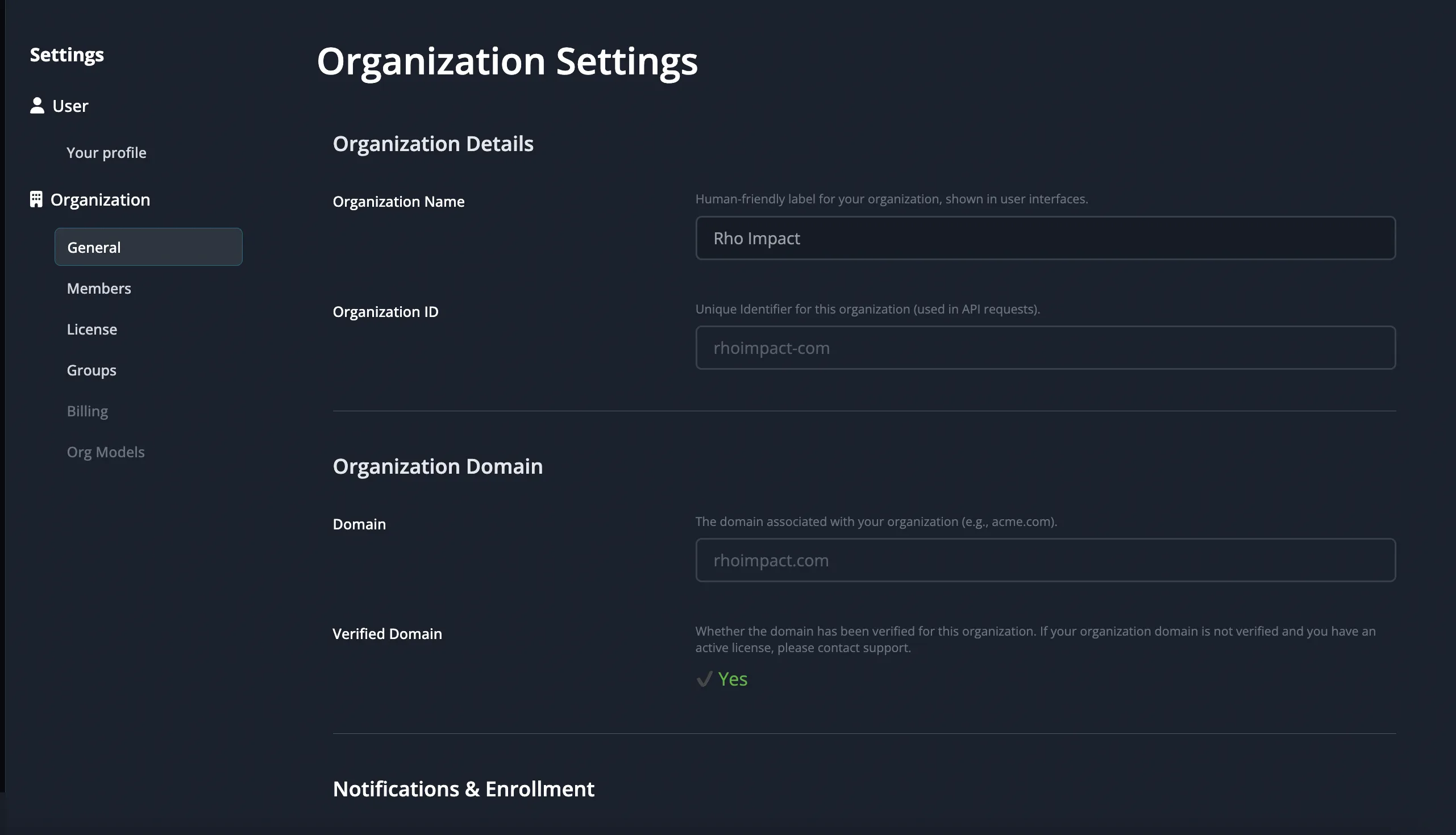
Task: Click the Organization building icon in sidebar
Action: [37, 199]
